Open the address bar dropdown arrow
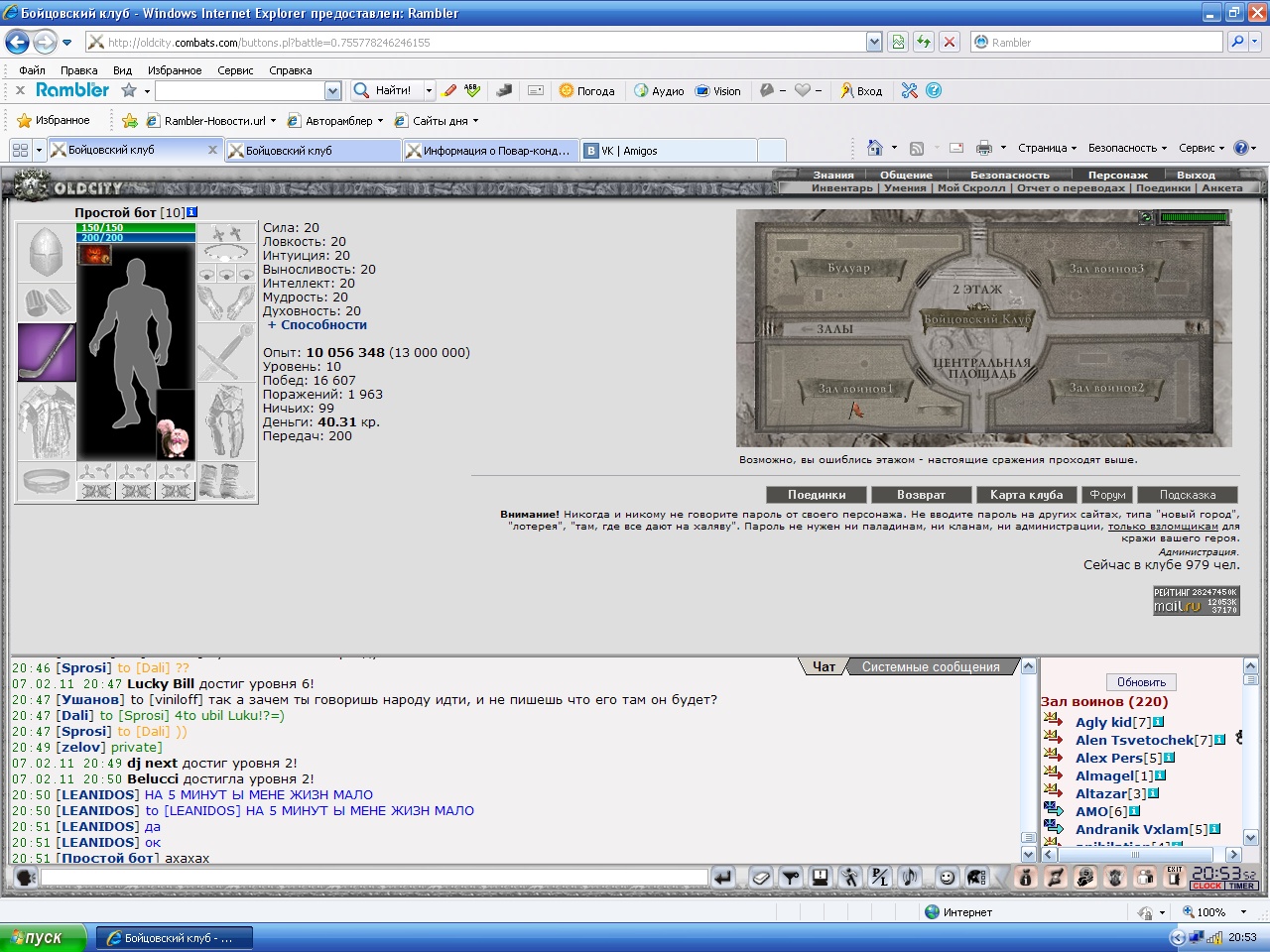 coord(874,42)
